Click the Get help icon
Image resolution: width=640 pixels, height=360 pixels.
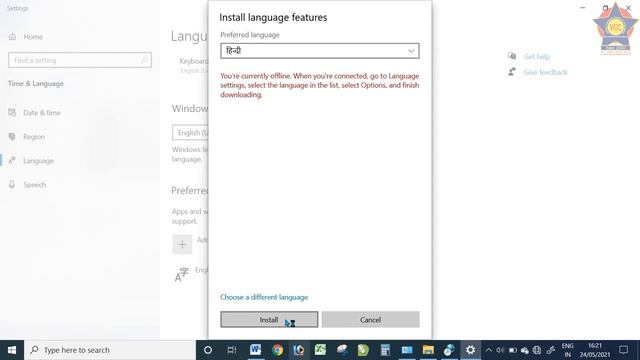(512, 56)
